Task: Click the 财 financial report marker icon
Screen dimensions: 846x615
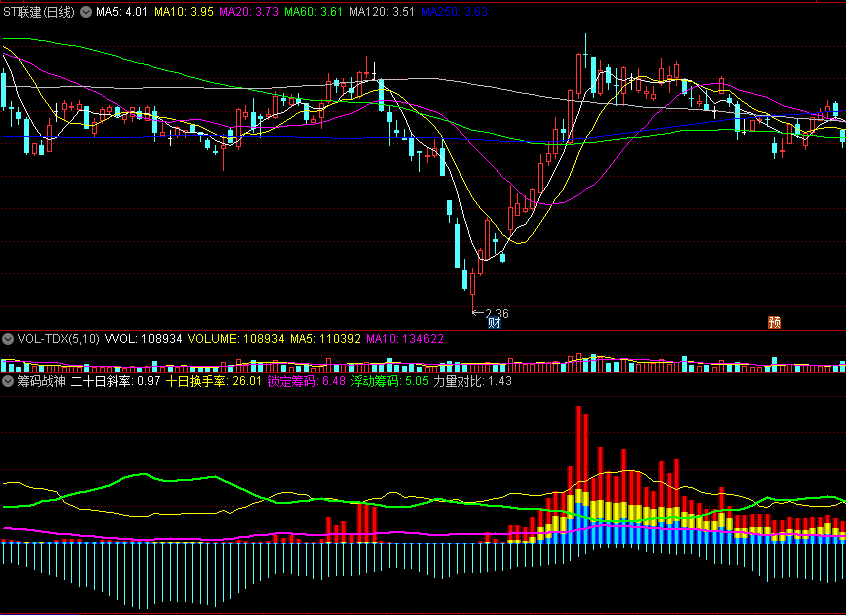Action: tap(494, 323)
